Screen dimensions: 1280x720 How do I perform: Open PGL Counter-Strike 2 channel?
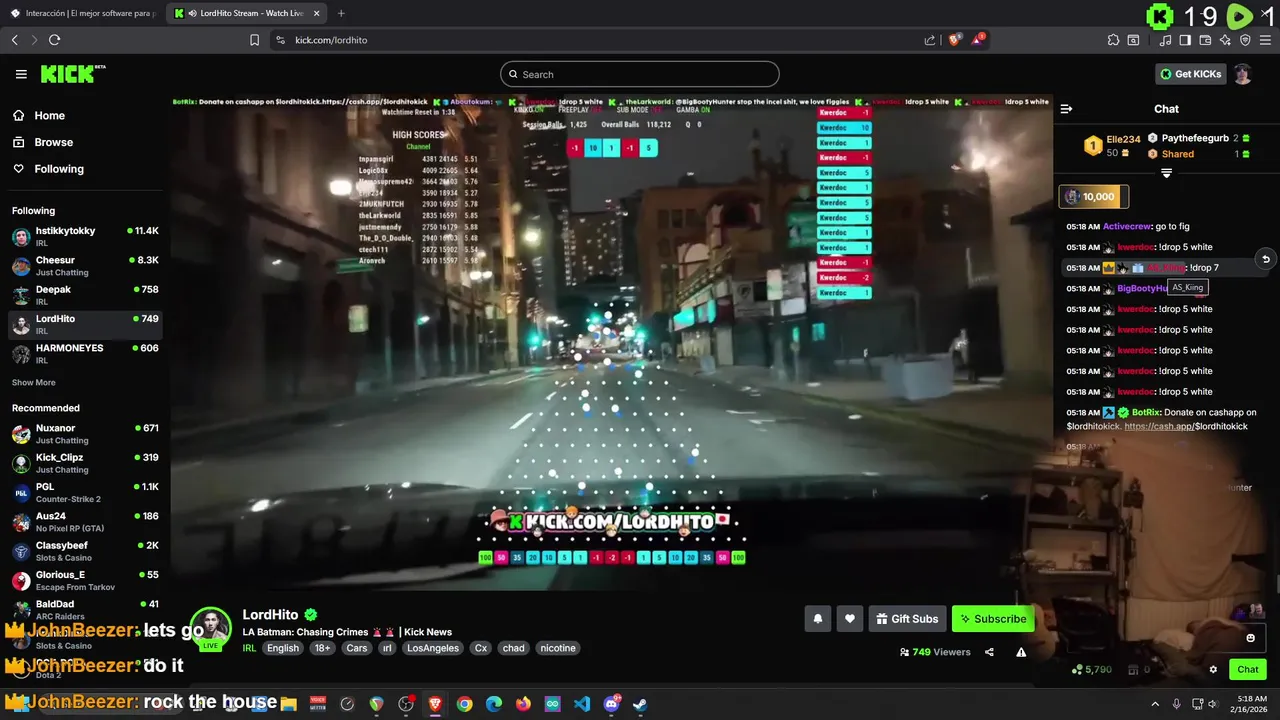pyautogui.click(x=85, y=492)
